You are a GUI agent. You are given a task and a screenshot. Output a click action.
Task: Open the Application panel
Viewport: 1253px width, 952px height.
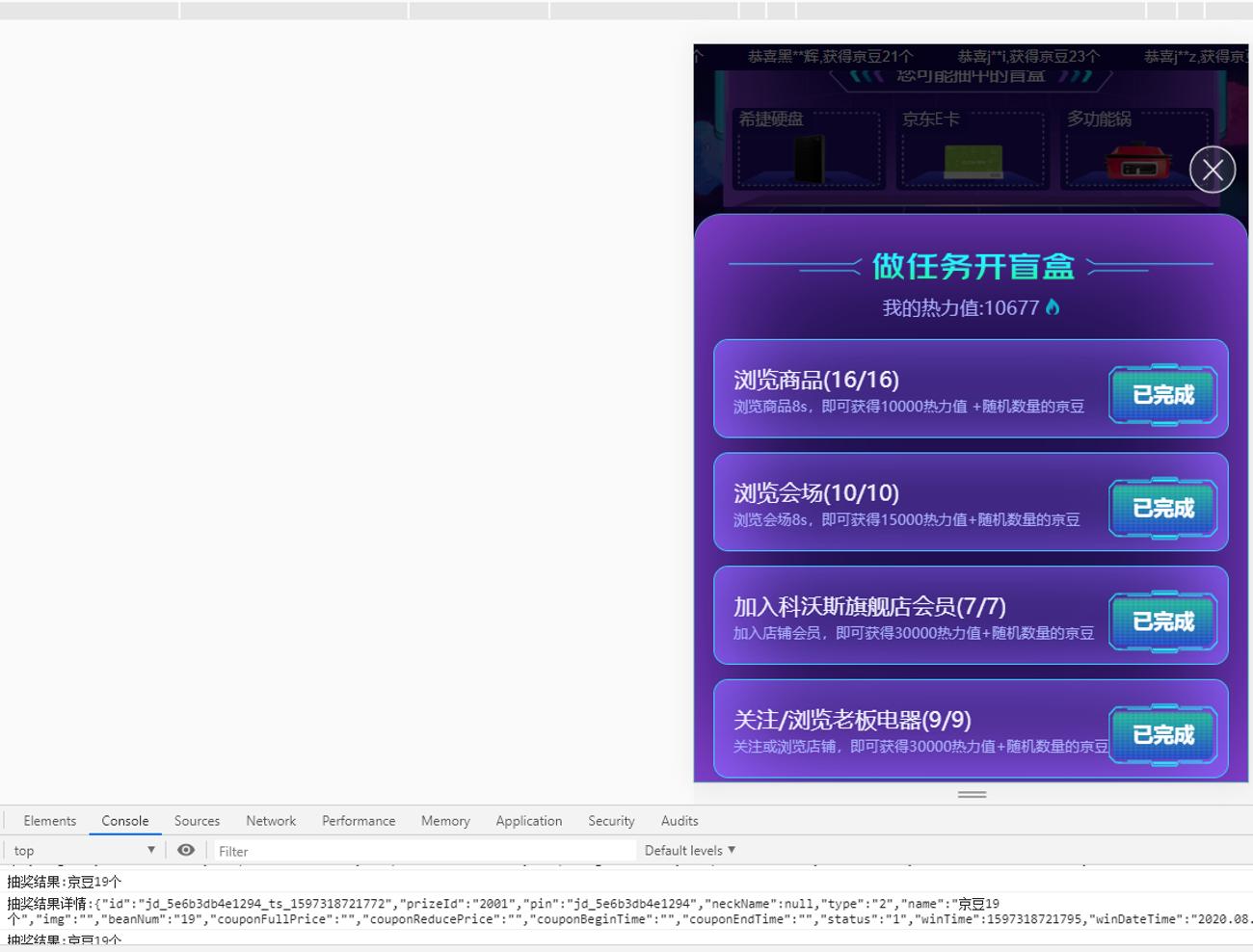528,820
